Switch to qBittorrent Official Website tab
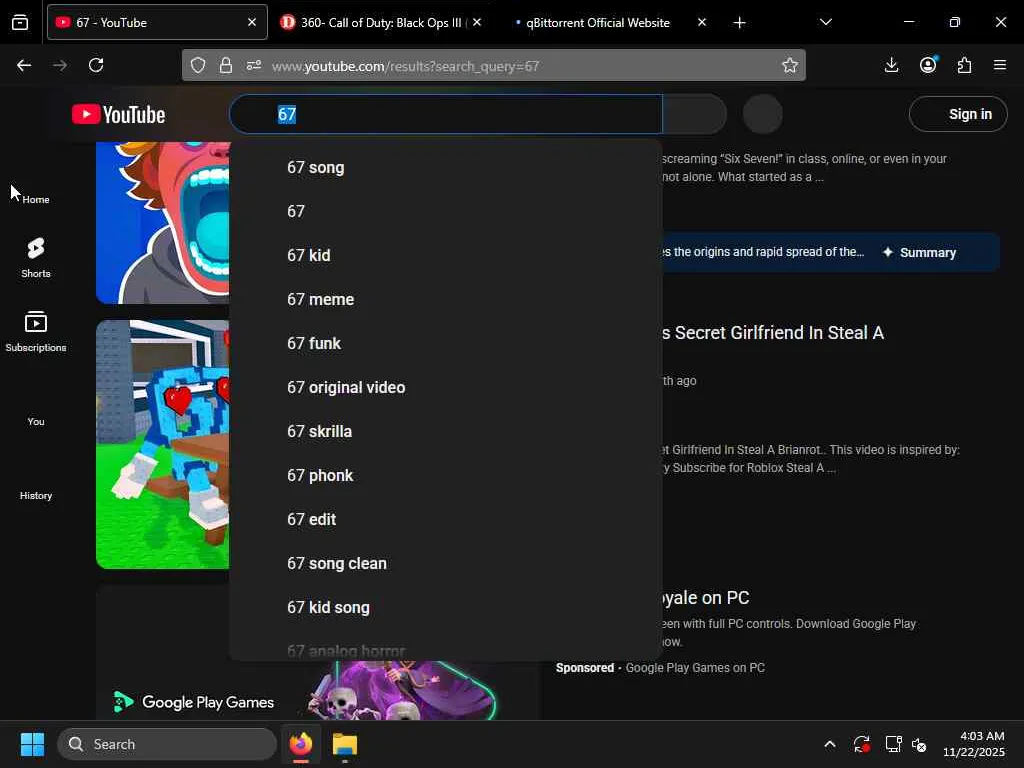Viewport: 1024px width, 768px height. coord(598,23)
